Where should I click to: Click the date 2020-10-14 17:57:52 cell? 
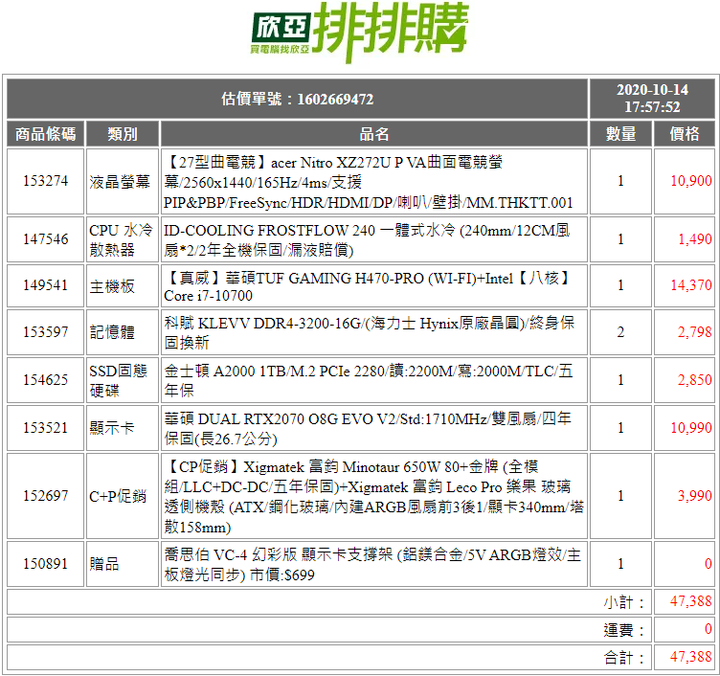coord(652,99)
